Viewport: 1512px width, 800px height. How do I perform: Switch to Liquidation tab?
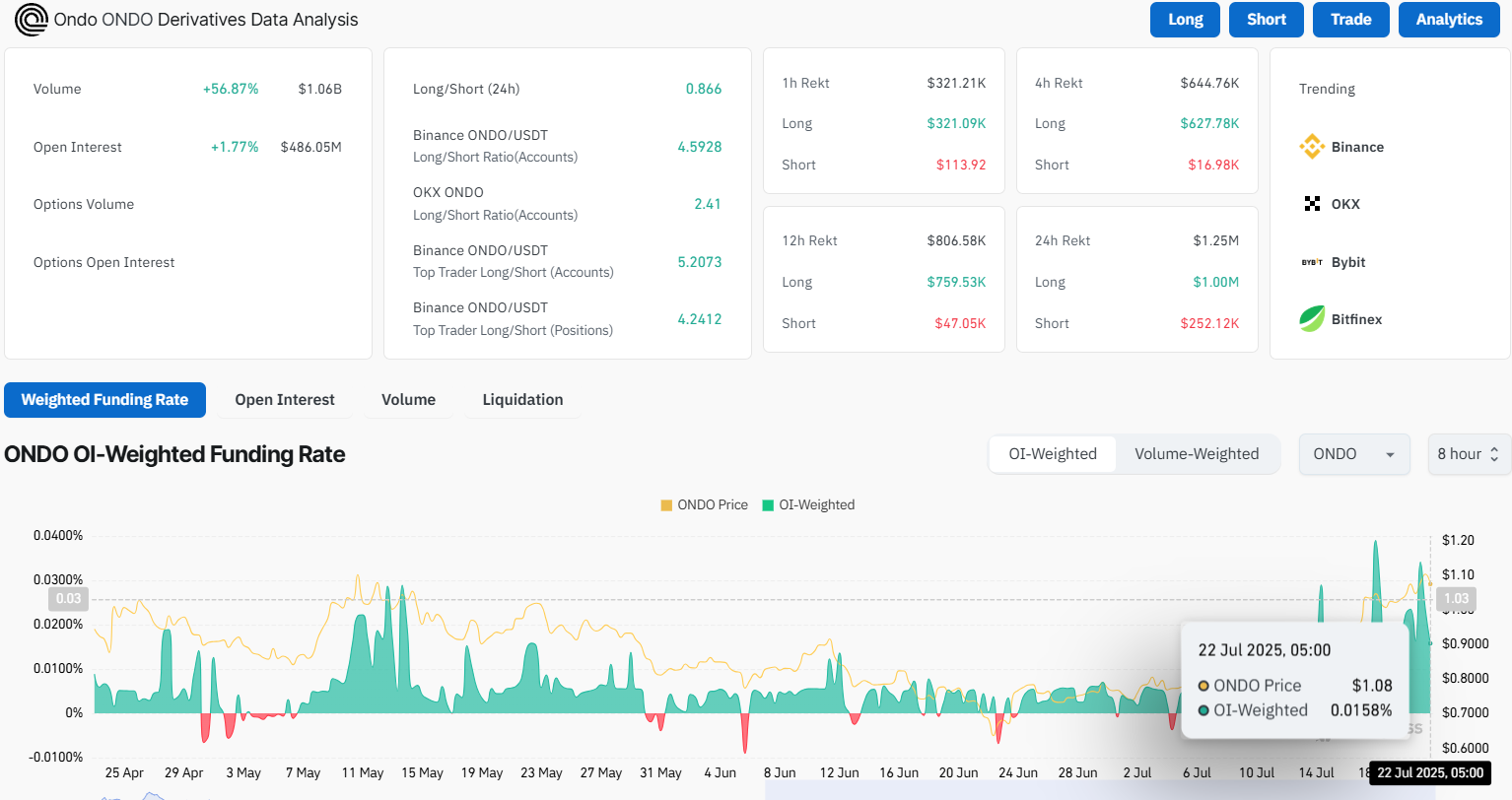[x=522, y=400]
